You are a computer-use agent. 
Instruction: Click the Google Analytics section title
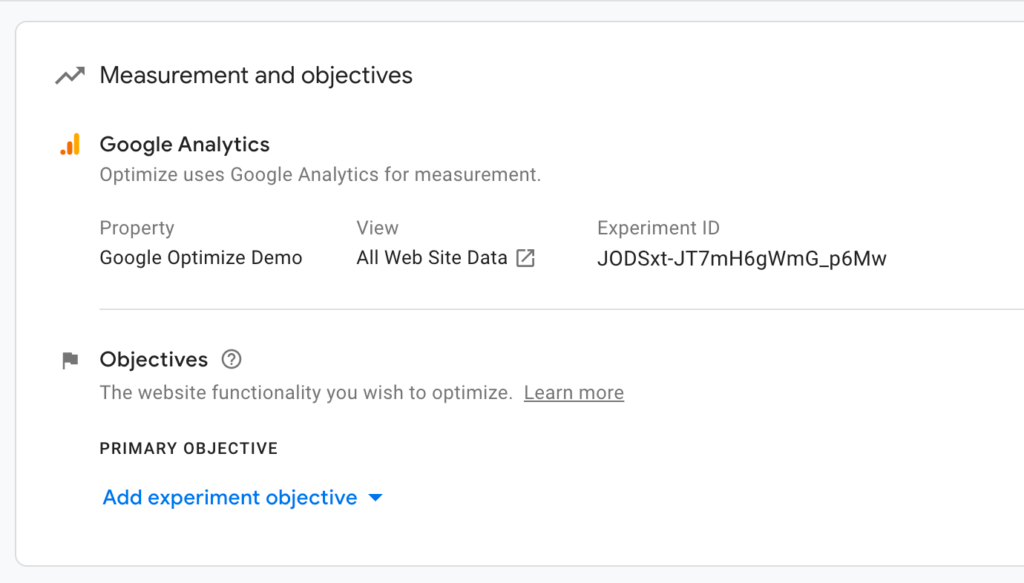pyautogui.click(x=185, y=145)
